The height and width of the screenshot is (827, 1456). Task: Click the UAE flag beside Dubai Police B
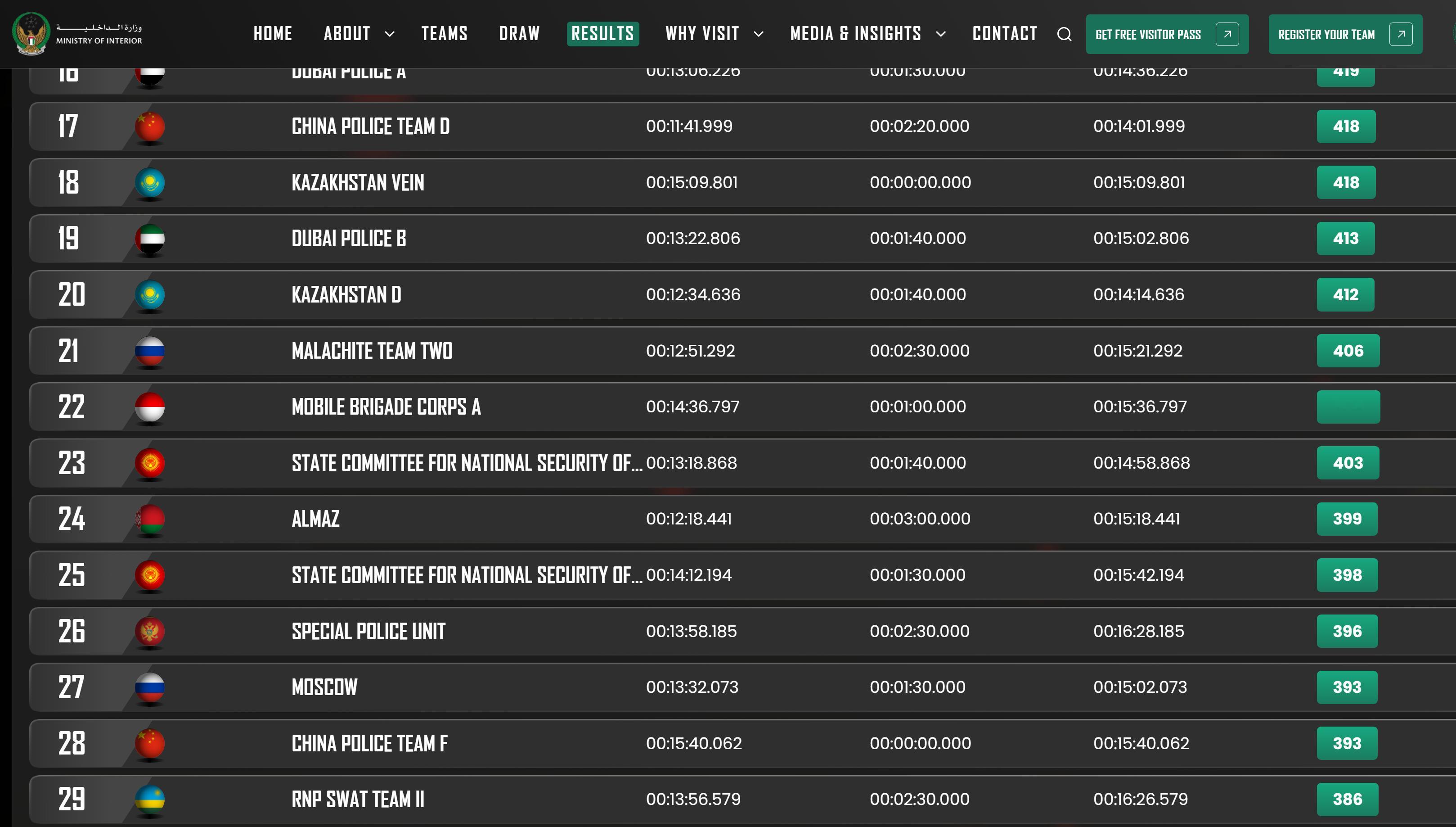pos(150,239)
